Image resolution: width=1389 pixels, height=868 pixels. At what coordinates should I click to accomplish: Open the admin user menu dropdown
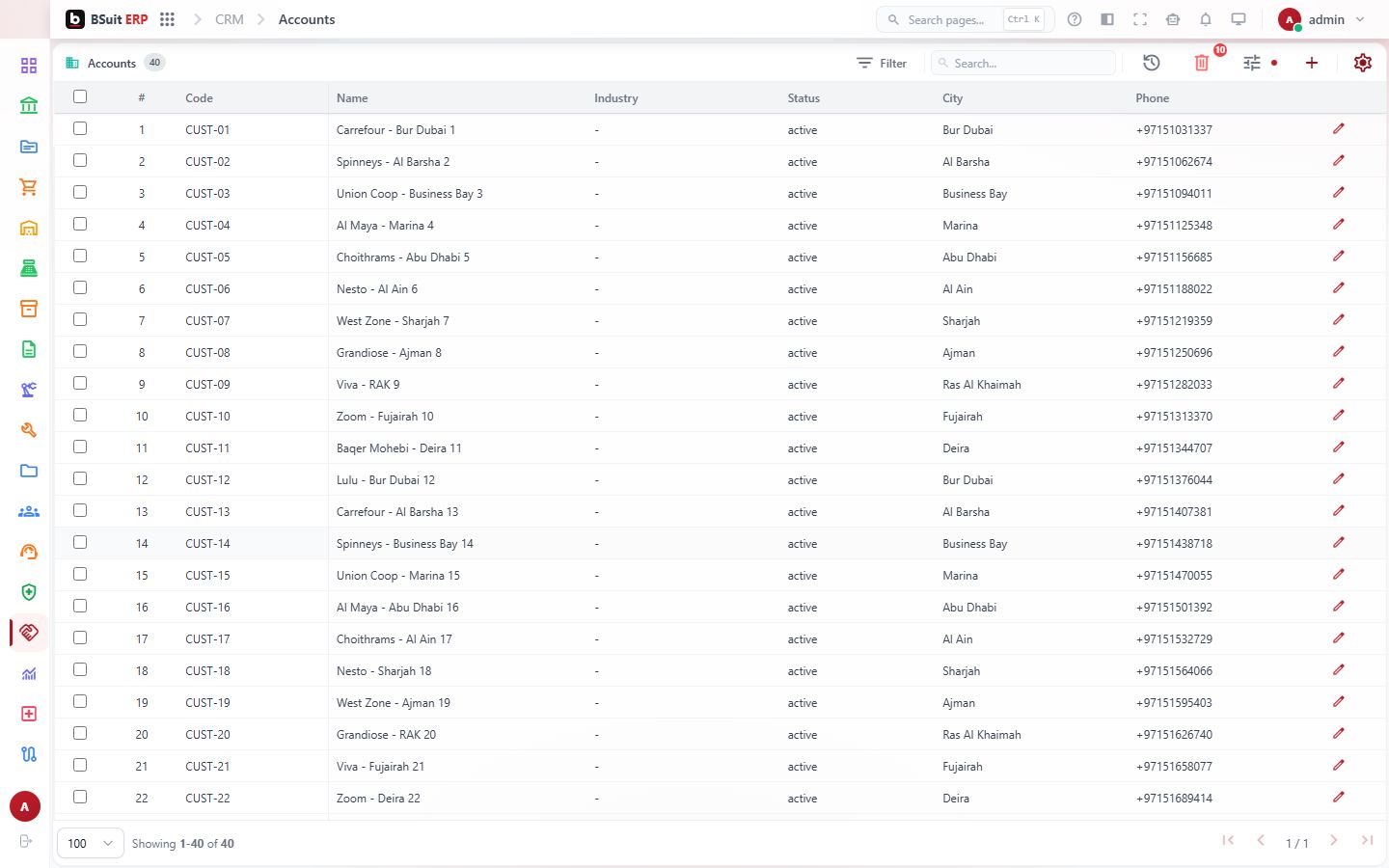(x=1321, y=19)
